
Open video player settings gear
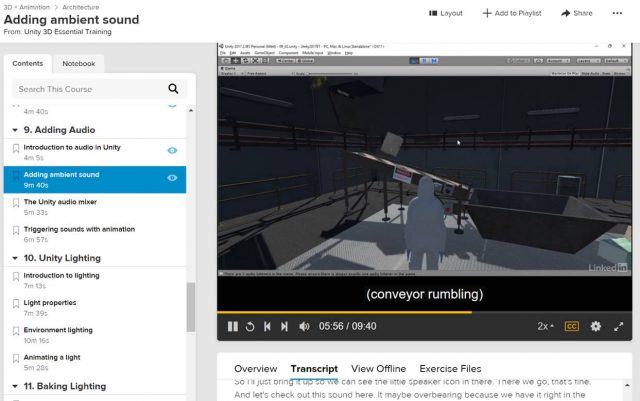(596, 326)
